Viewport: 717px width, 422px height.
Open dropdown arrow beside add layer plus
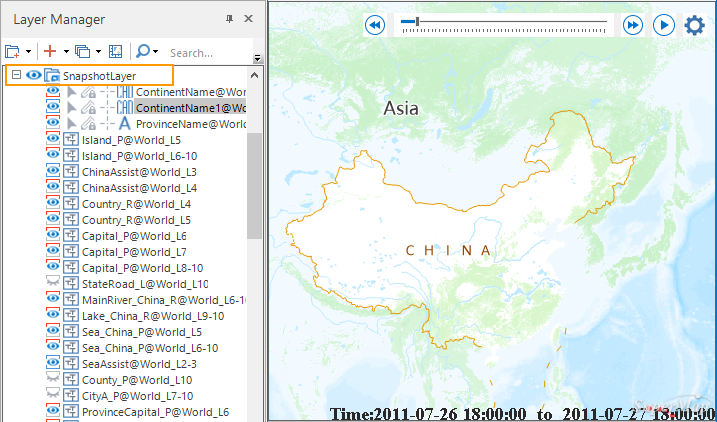(65, 51)
